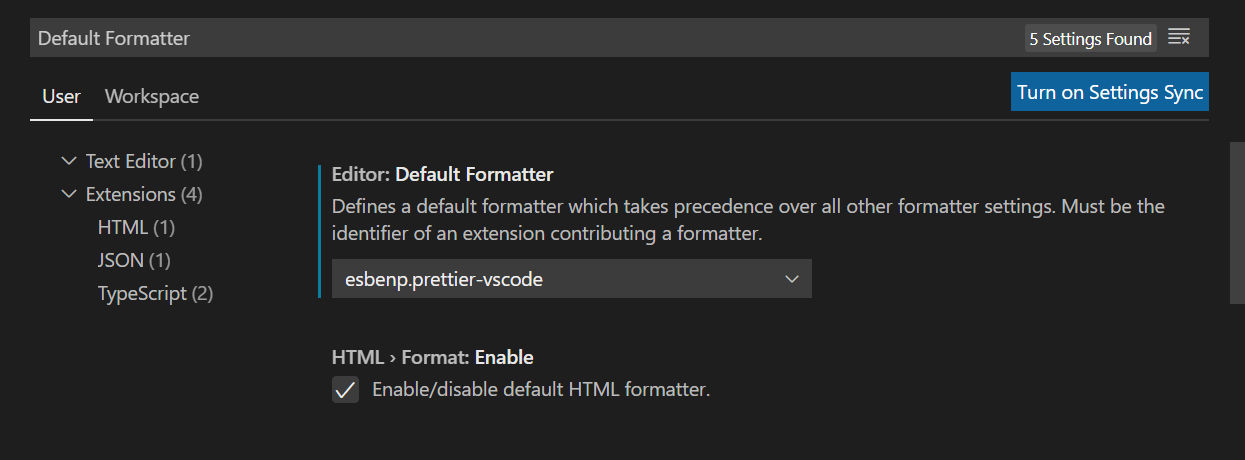Select Extensions (4) in the settings tree
The image size is (1245, 460).
[144, 194]
